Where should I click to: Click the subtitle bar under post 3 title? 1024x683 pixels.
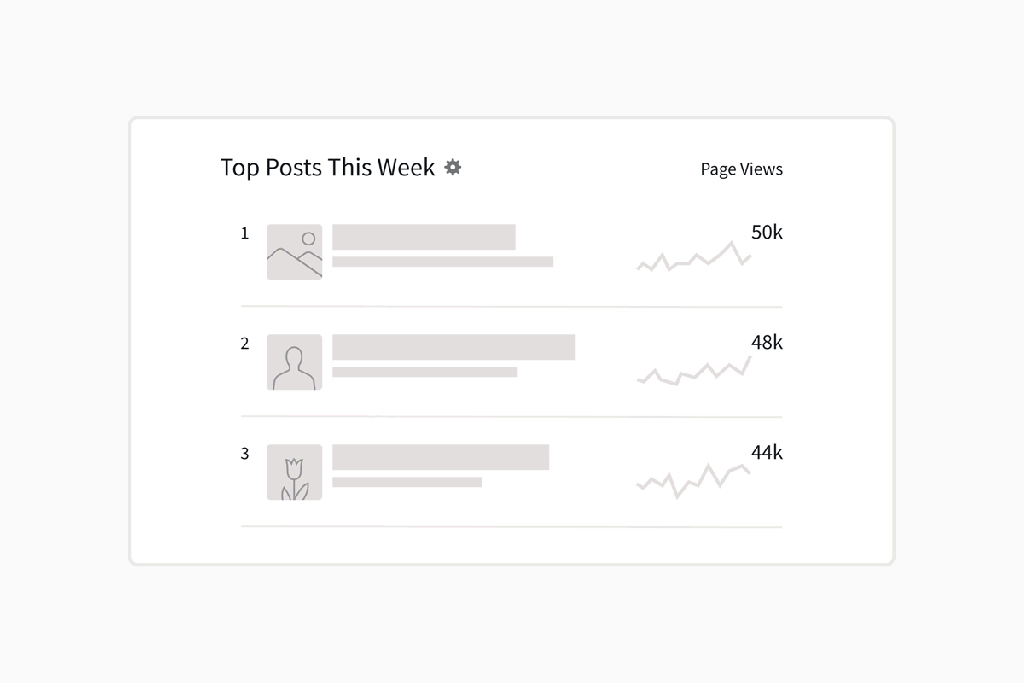point(407,482)
